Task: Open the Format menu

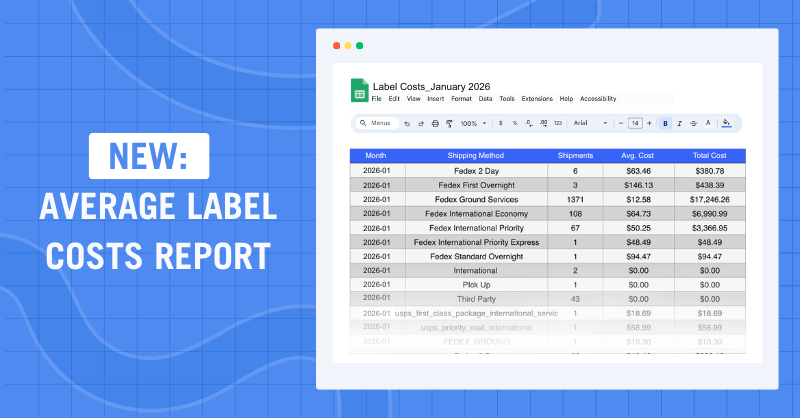Action: click(x=461, y=99)
